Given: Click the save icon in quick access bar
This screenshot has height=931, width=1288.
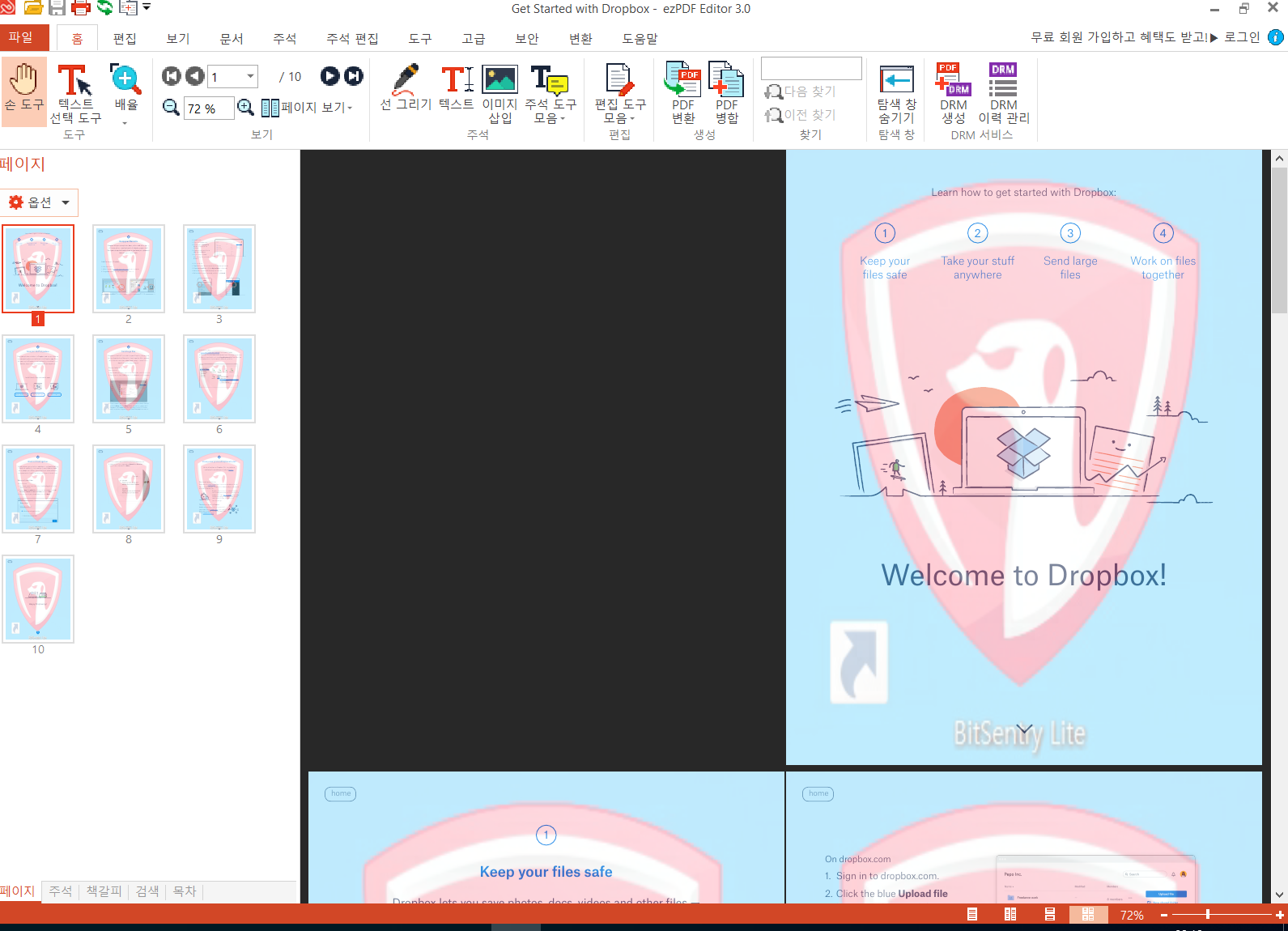Looking at the screenshot, I should [57, 8].
